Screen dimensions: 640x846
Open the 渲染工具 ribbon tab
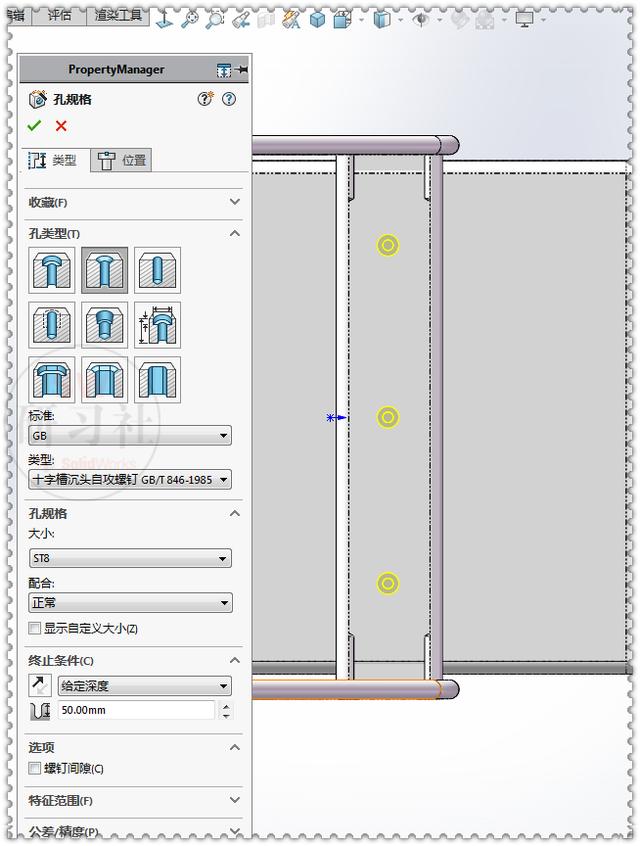pyautogui.click(x=118, y=16)
